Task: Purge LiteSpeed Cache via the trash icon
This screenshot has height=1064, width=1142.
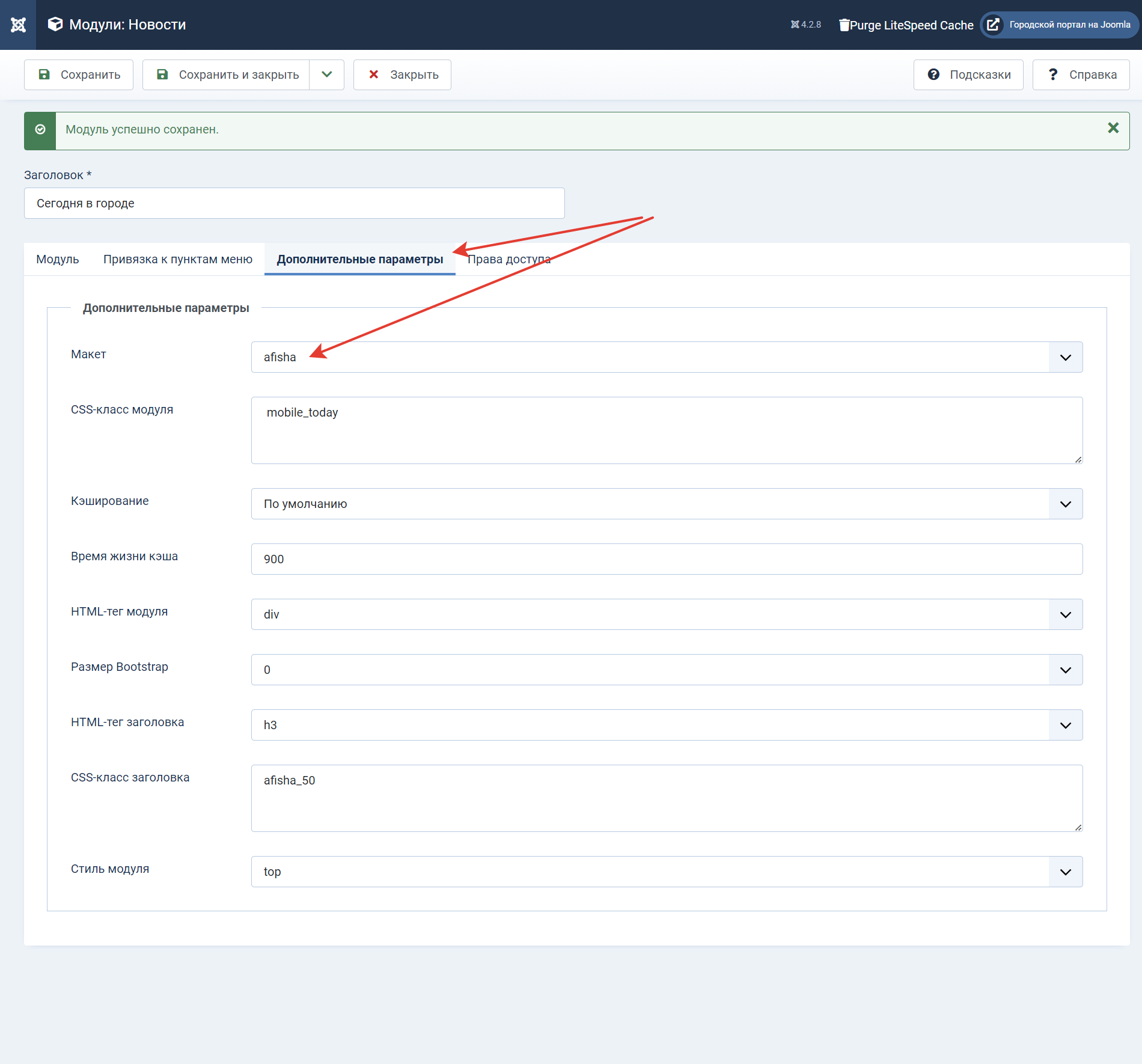Action: coord(844,25)
